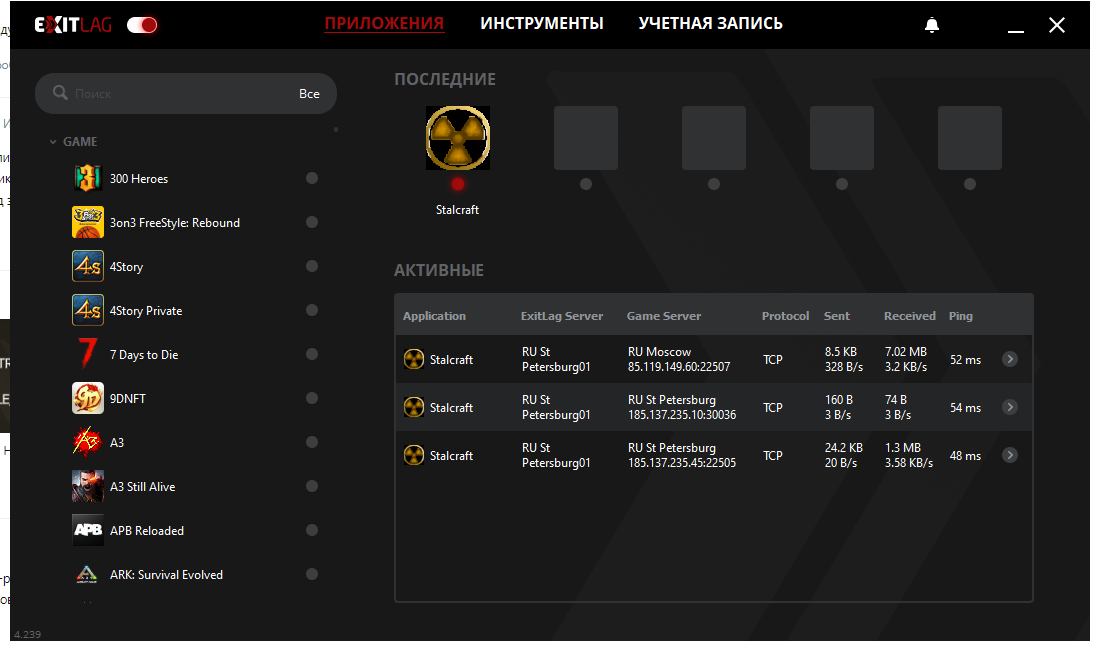This screenshot has height=646, width=1109.
Task: Select the 185.137.235.45:22505 game server cell
Action: pyautogui.click(x=682, y=456)
